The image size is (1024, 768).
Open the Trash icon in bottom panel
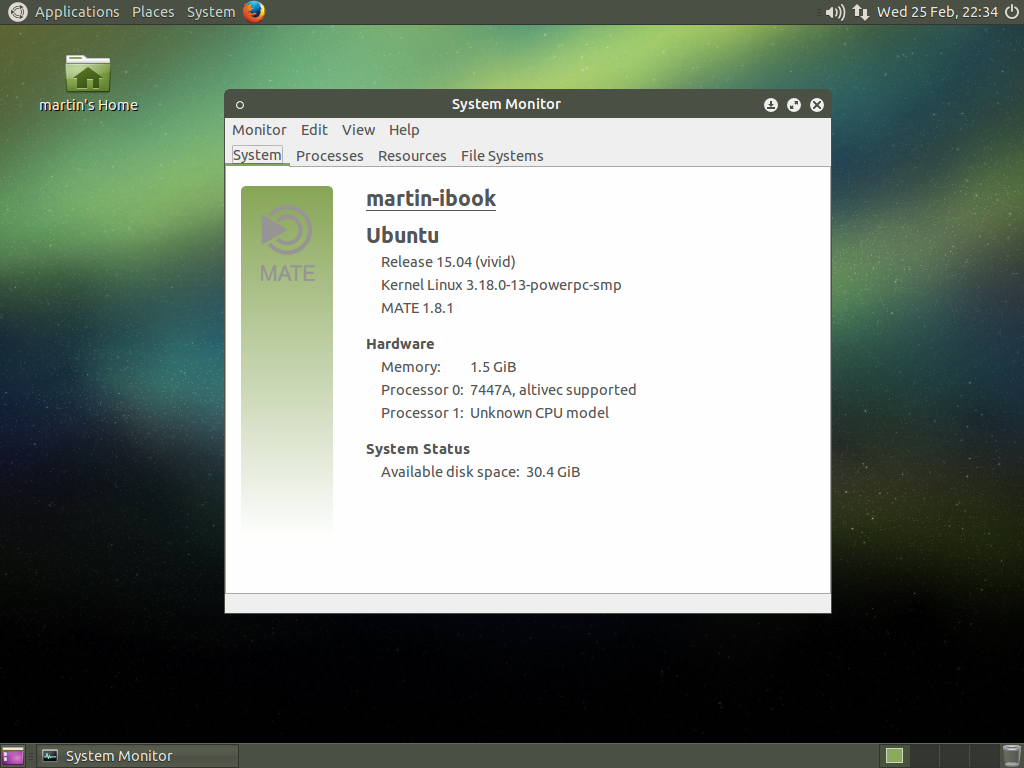point(1011,756)
